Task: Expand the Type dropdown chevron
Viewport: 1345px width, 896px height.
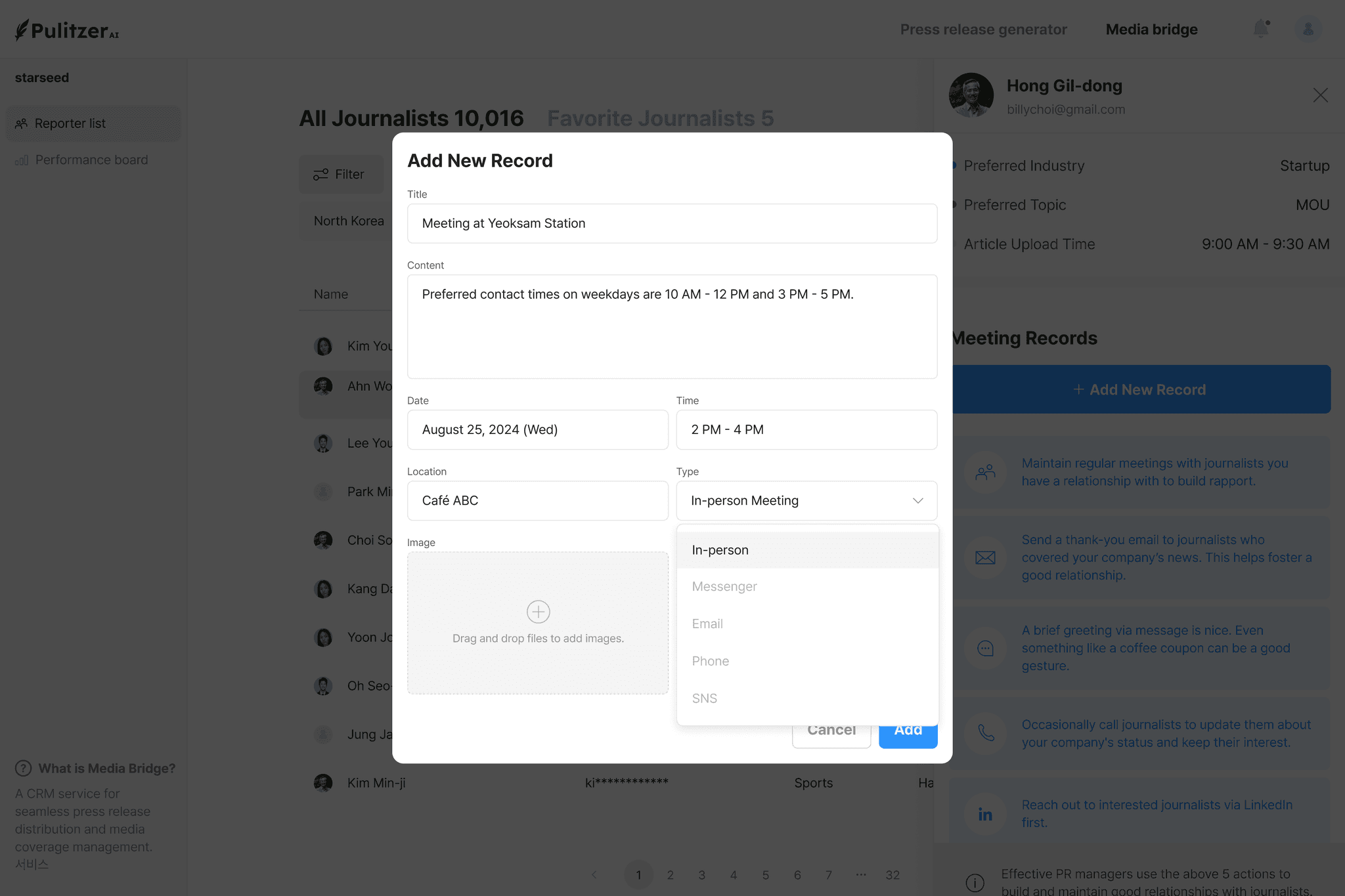Action: [x=917, y=501]
